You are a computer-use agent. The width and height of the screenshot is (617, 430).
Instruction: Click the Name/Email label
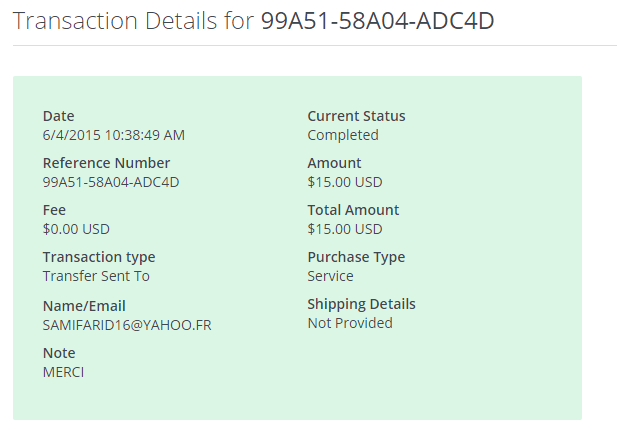click(84, 306)
